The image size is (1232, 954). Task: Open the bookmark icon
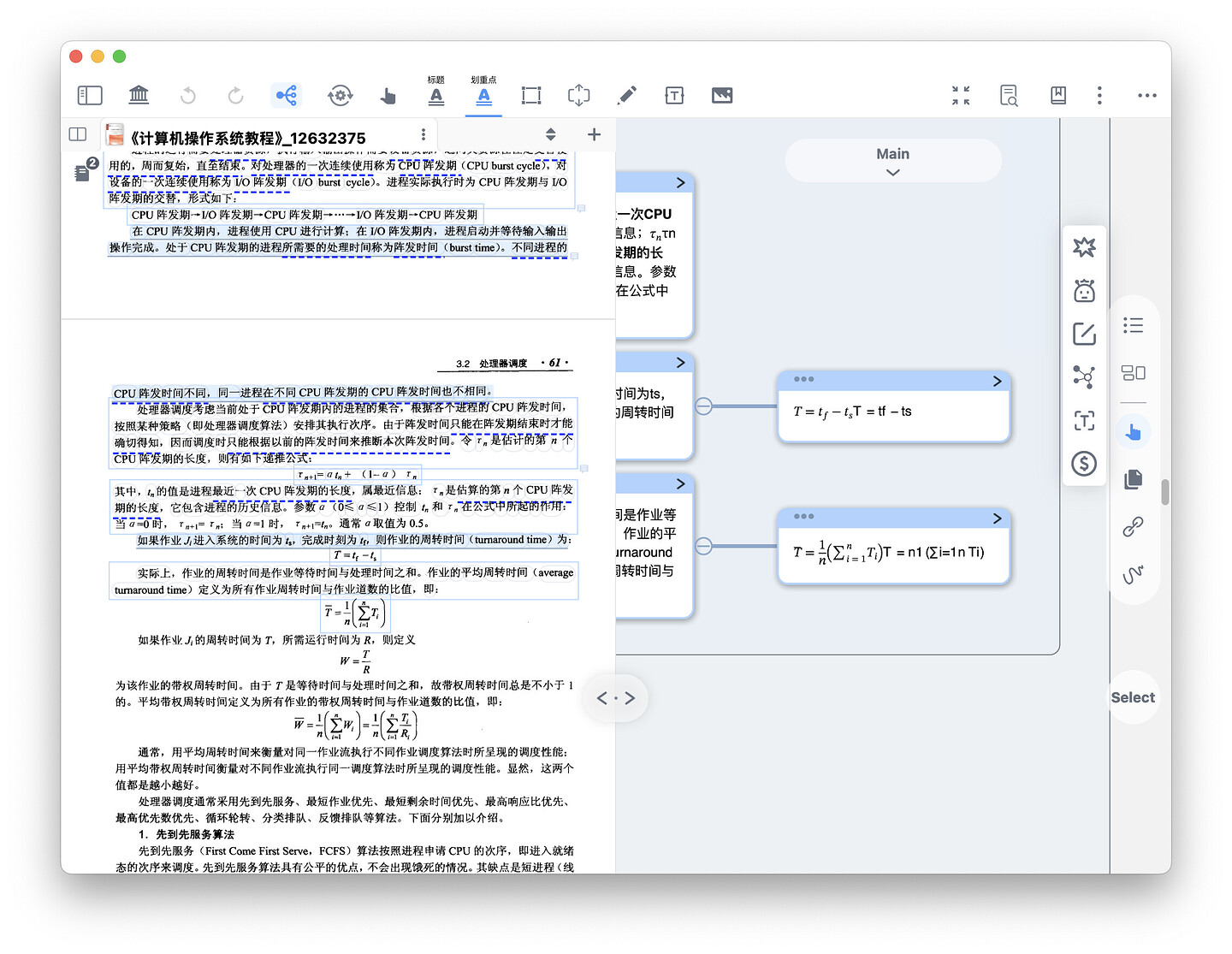tap(1058, 95)
